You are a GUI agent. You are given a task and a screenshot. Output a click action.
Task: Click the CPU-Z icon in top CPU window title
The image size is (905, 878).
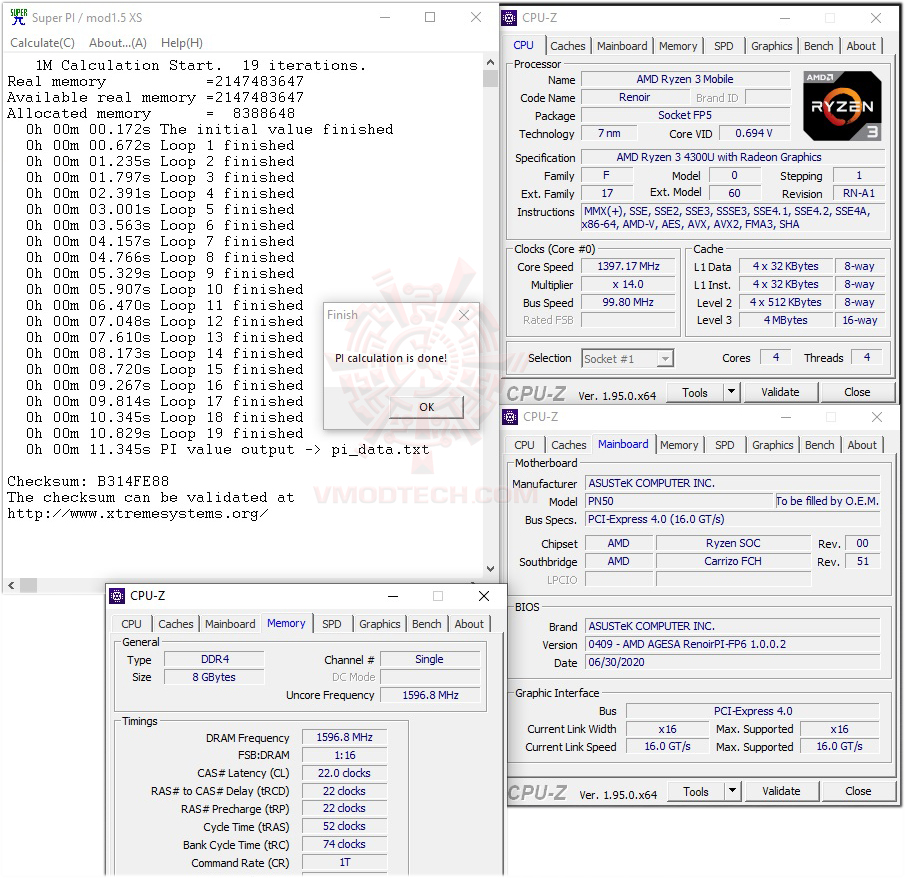tap(509, 18)
